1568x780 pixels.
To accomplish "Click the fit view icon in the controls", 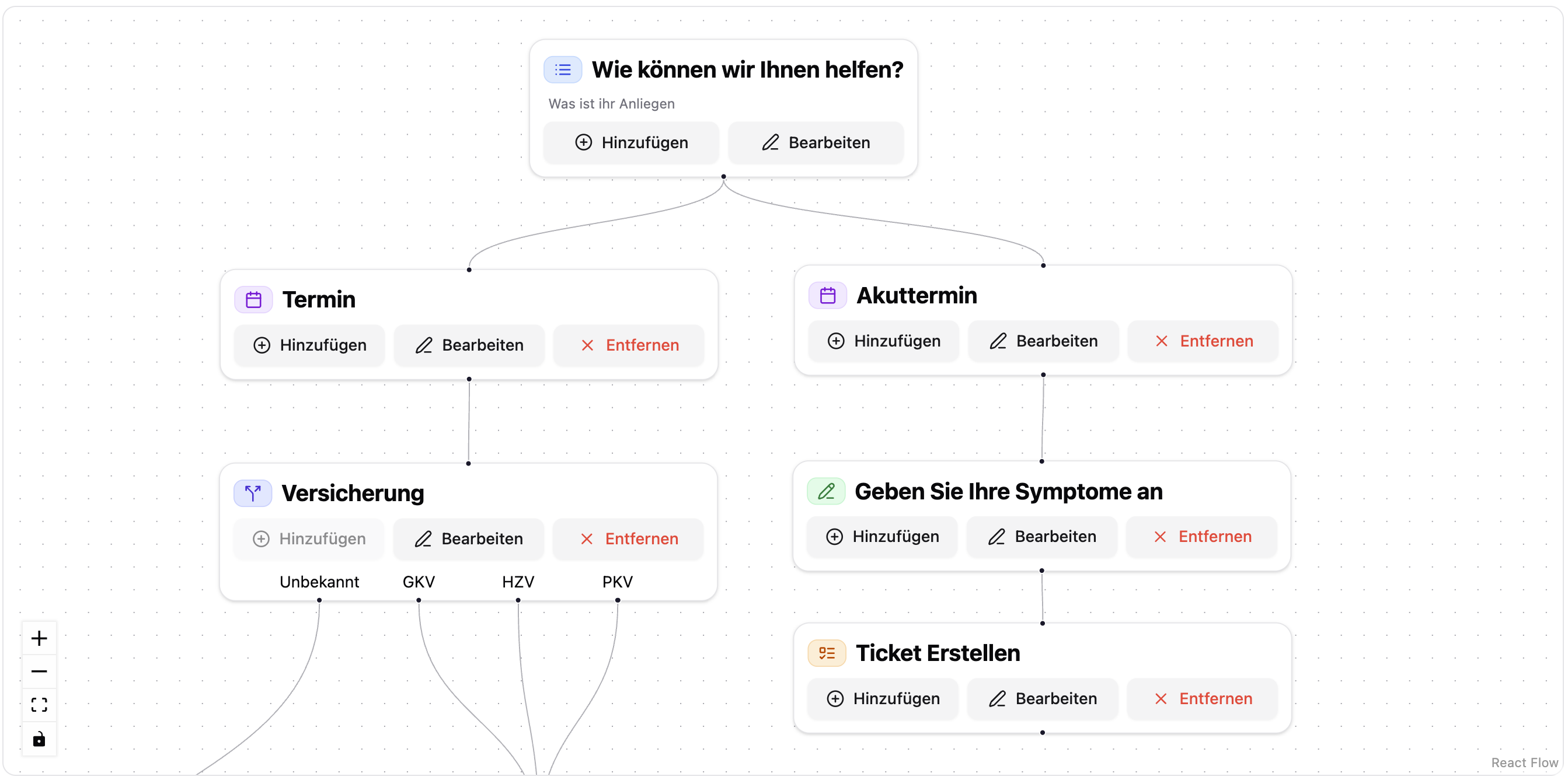I will (x=39, y=705).
